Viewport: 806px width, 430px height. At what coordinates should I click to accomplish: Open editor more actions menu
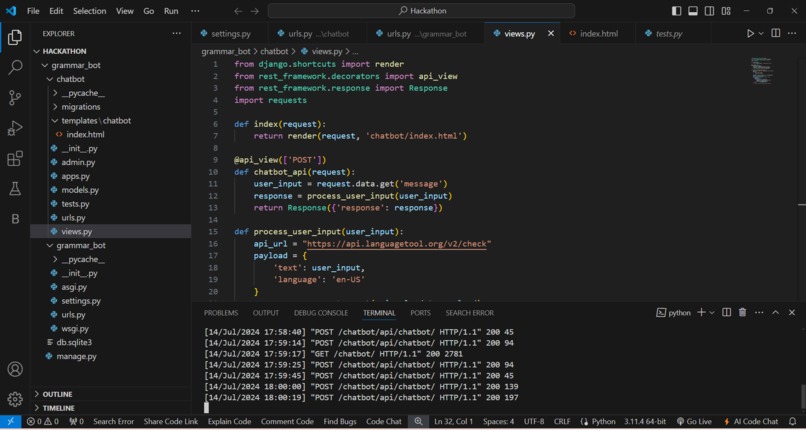tap(792, 33)
